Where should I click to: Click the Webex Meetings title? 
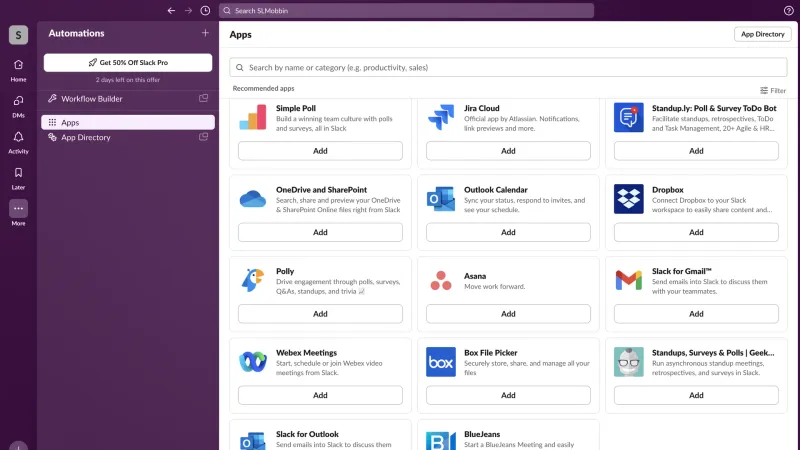pos(306,353)
